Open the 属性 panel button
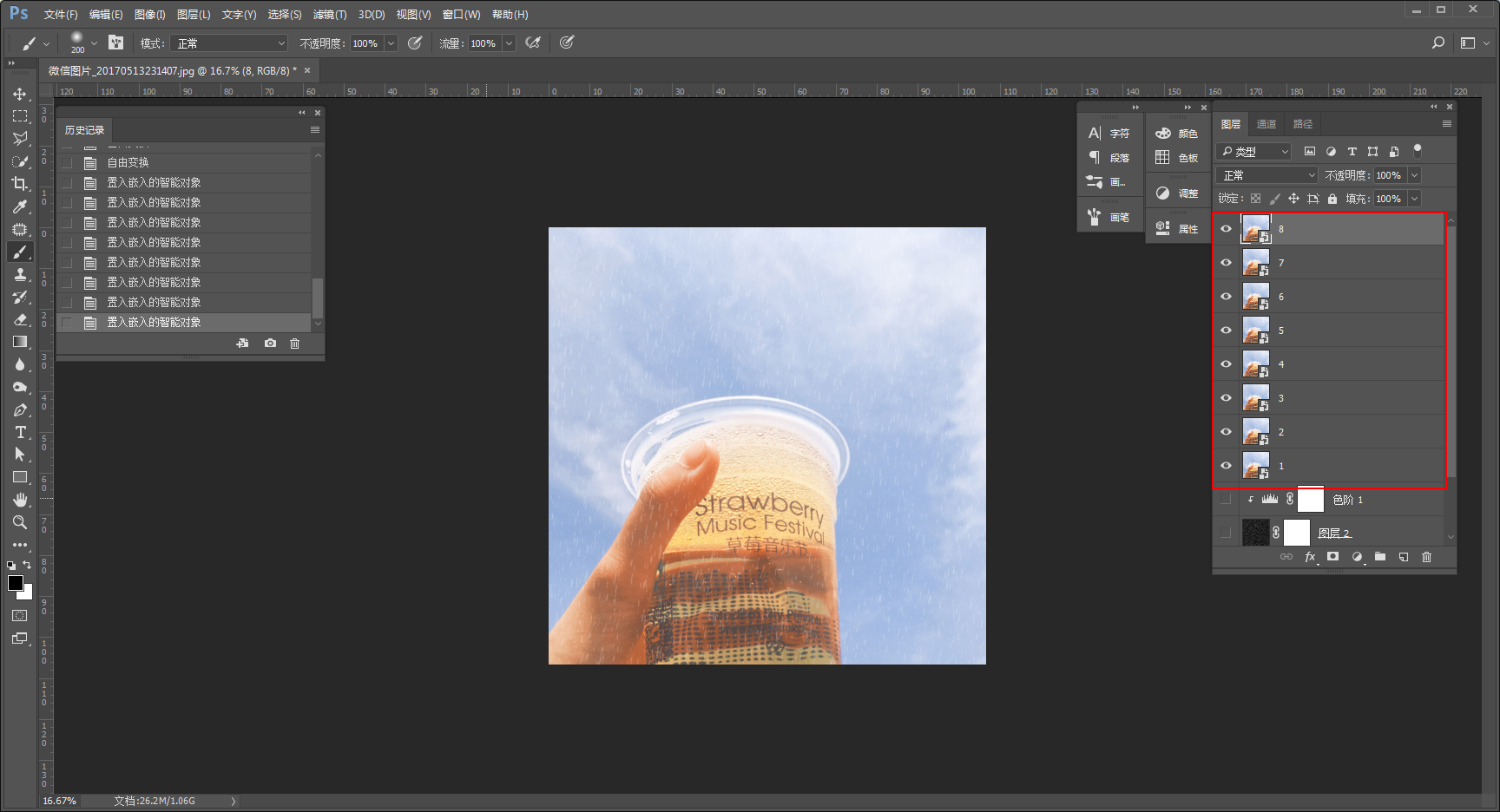The image size is (1500, 812). (1177, 229)
